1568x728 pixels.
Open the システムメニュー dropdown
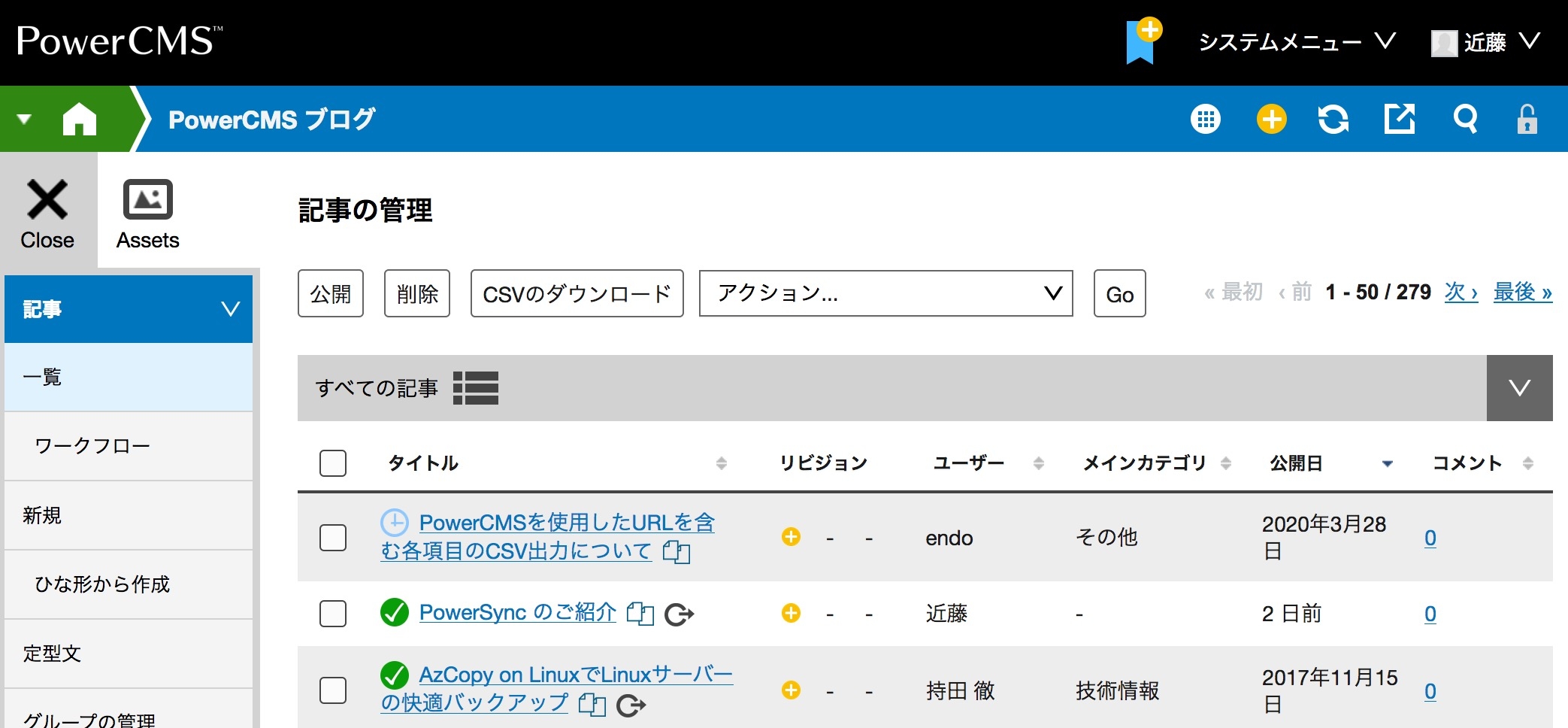[1297, 42]
